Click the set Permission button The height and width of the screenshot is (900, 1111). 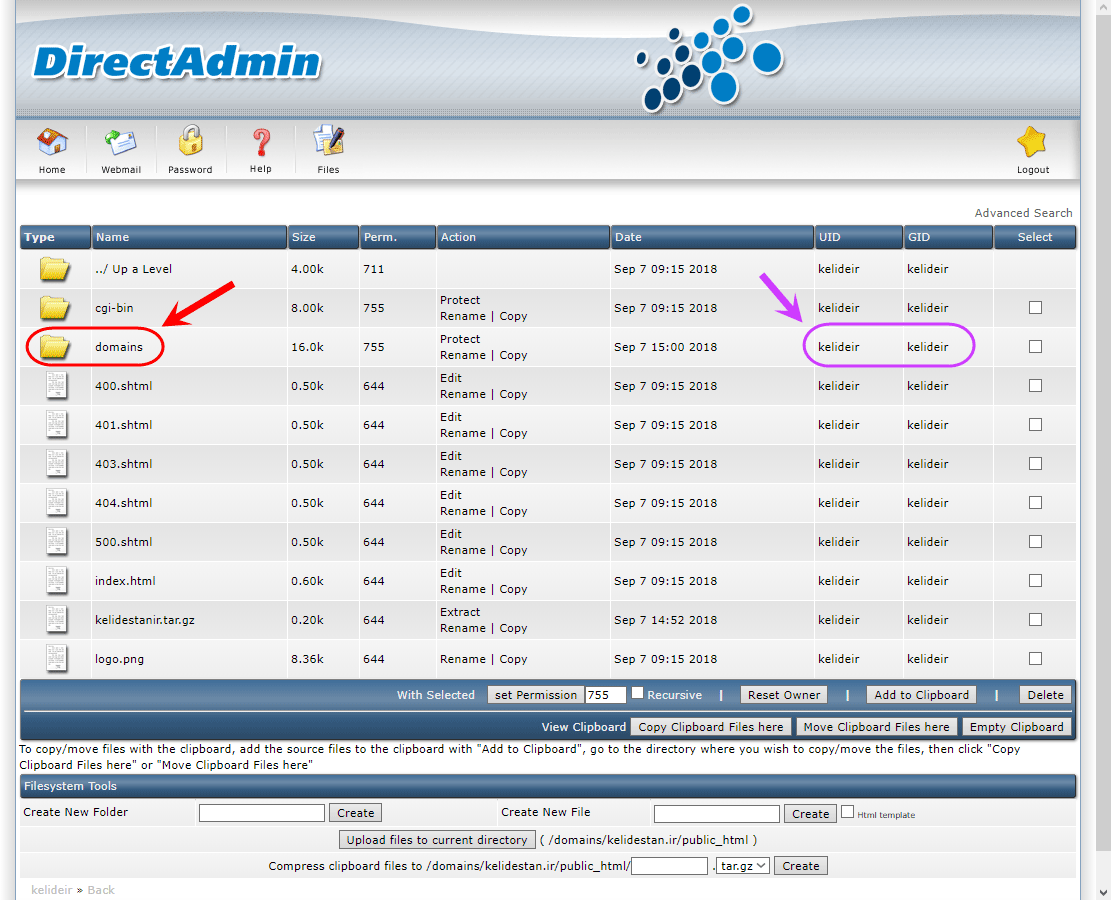(x=536, y=695)
